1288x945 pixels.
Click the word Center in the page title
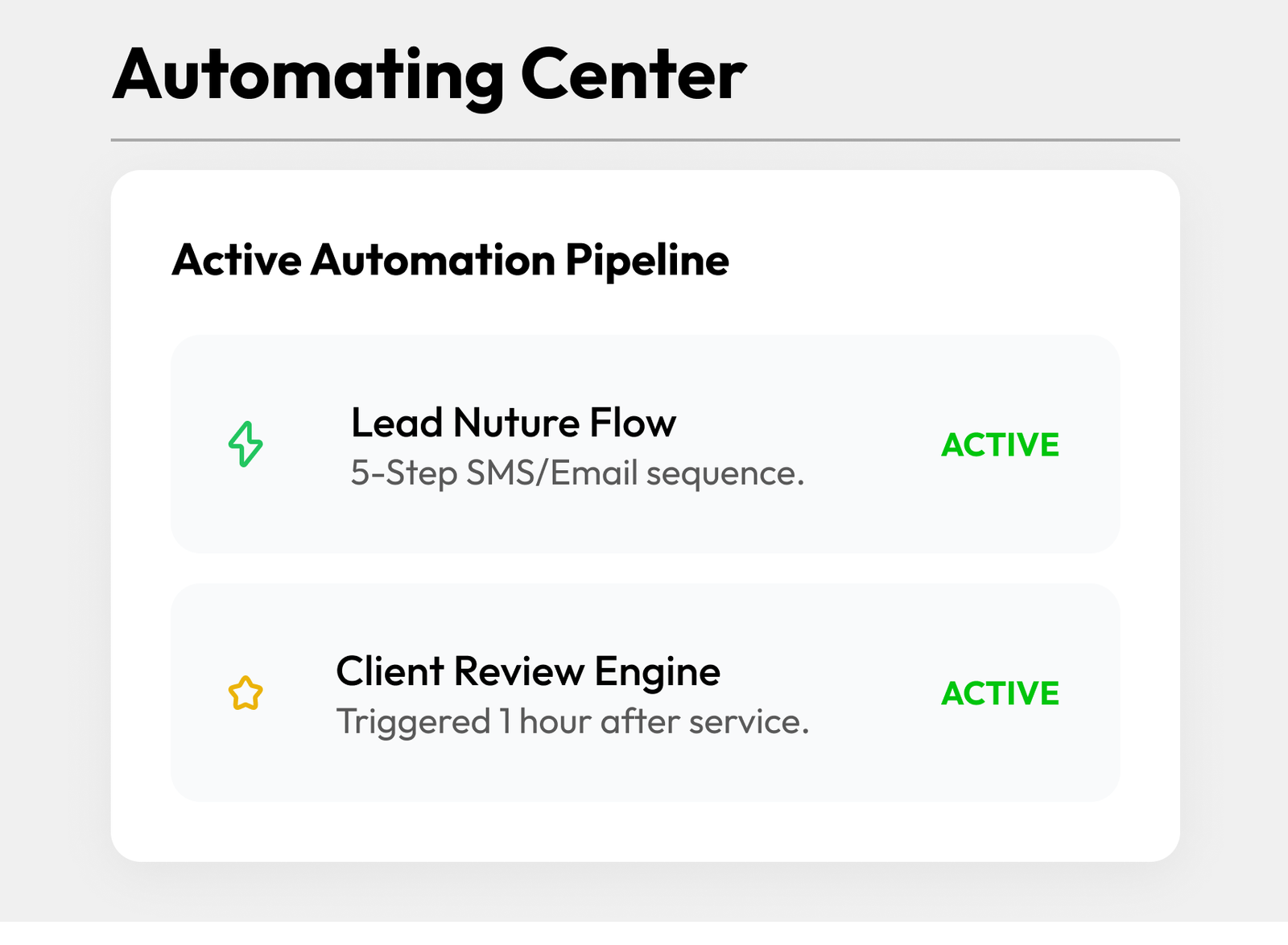[634, 76]
